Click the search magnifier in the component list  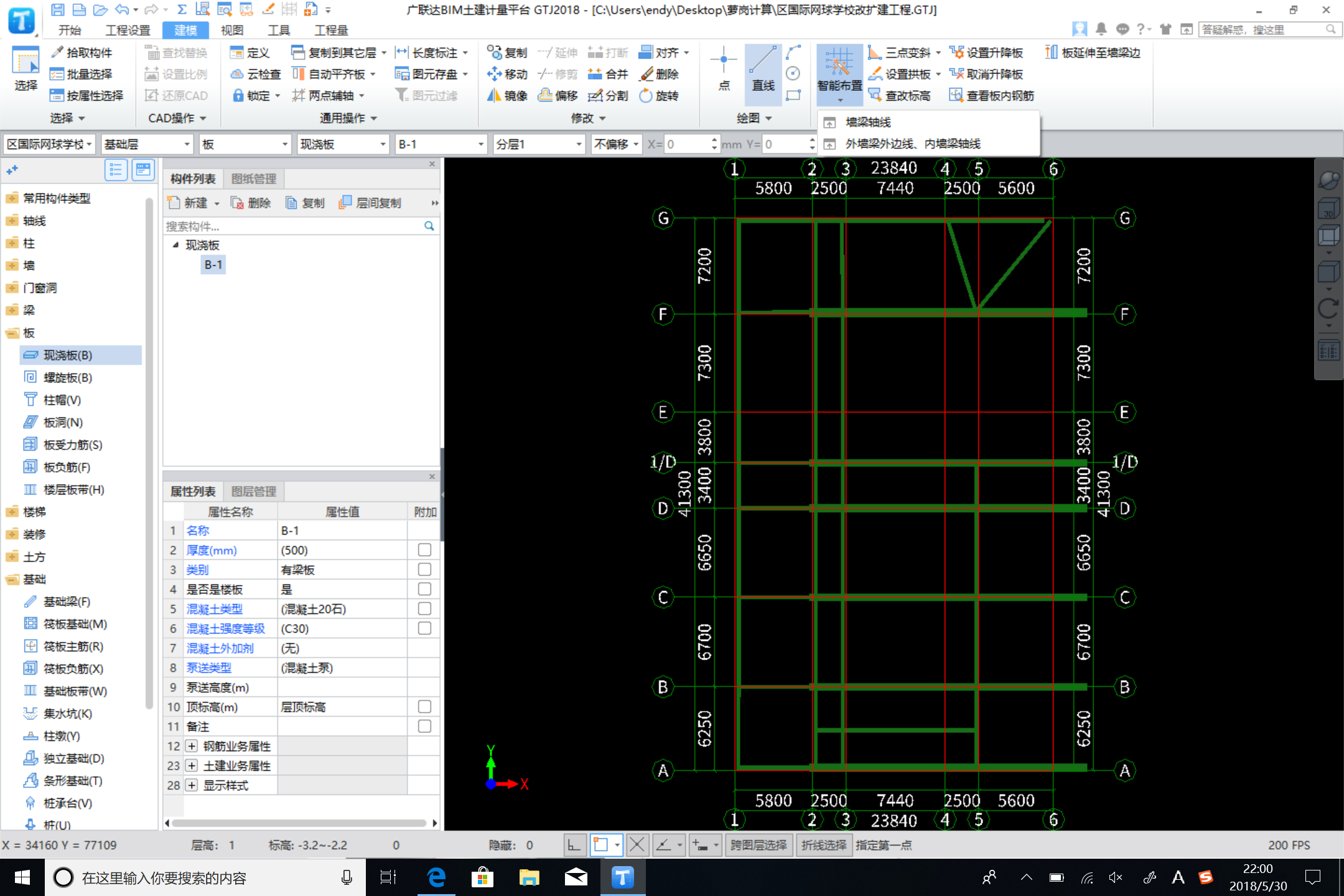(x=429, y=226)
